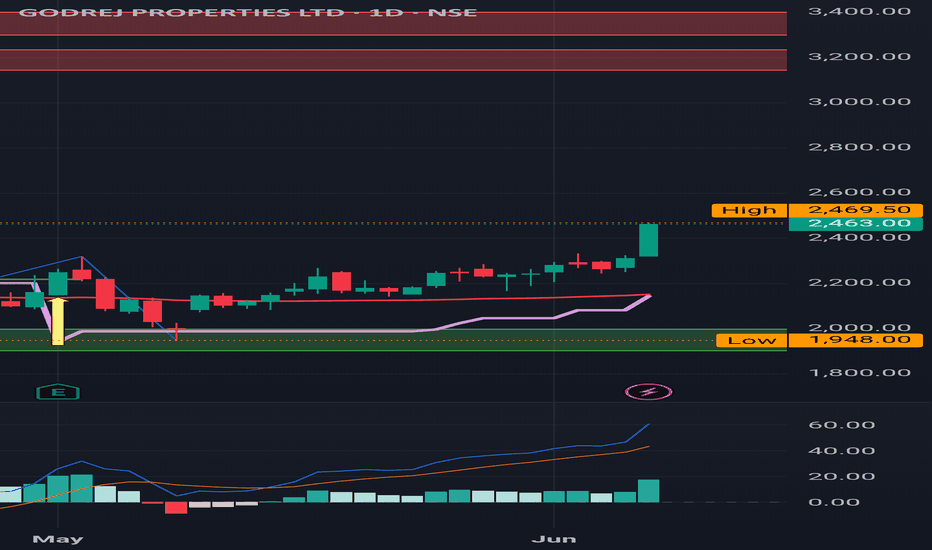Click the 20.00 indicator scale label
Screen dimensions: 932x550
(x=841, y=476)
